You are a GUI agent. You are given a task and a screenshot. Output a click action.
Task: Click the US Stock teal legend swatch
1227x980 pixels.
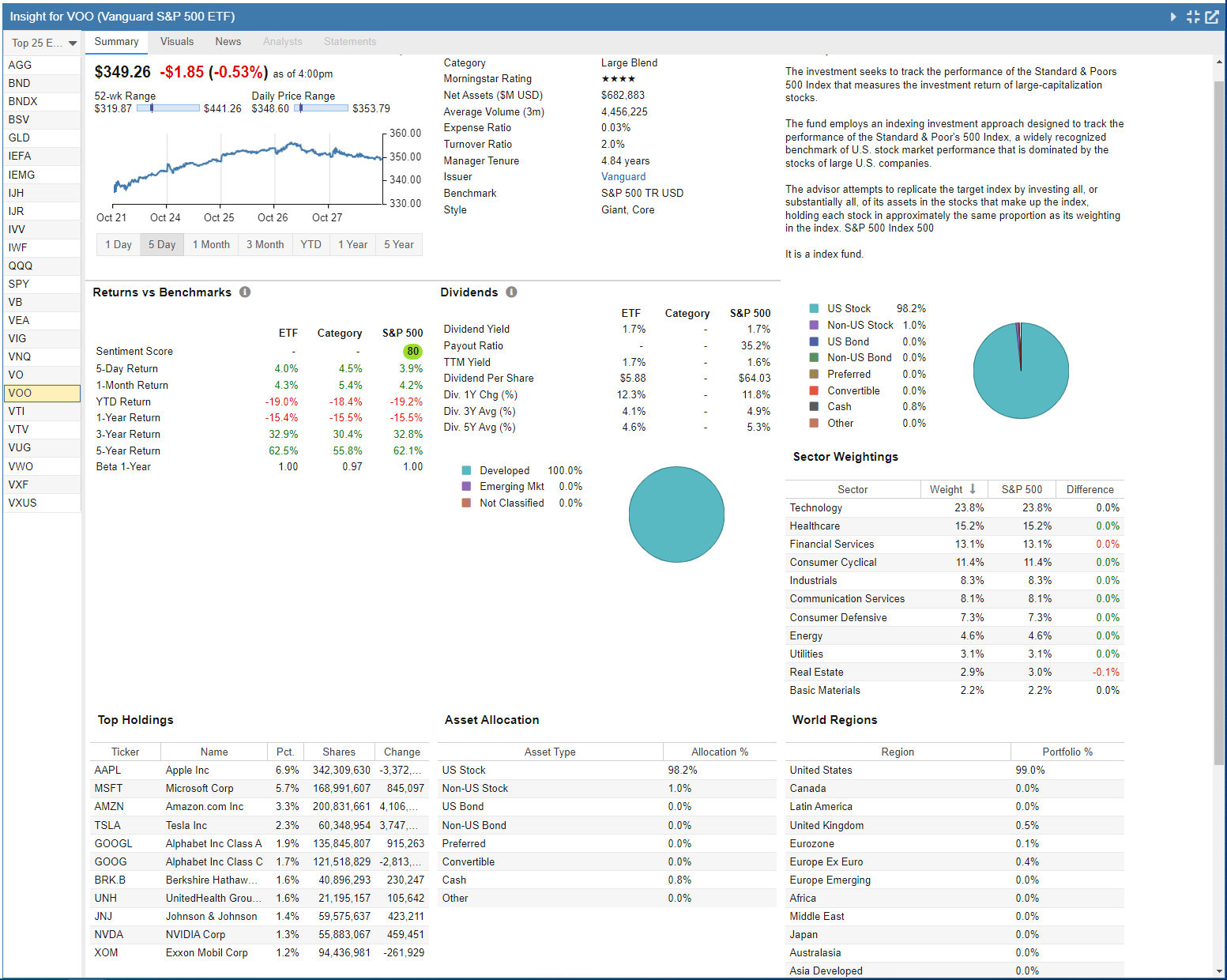point(814,308)
